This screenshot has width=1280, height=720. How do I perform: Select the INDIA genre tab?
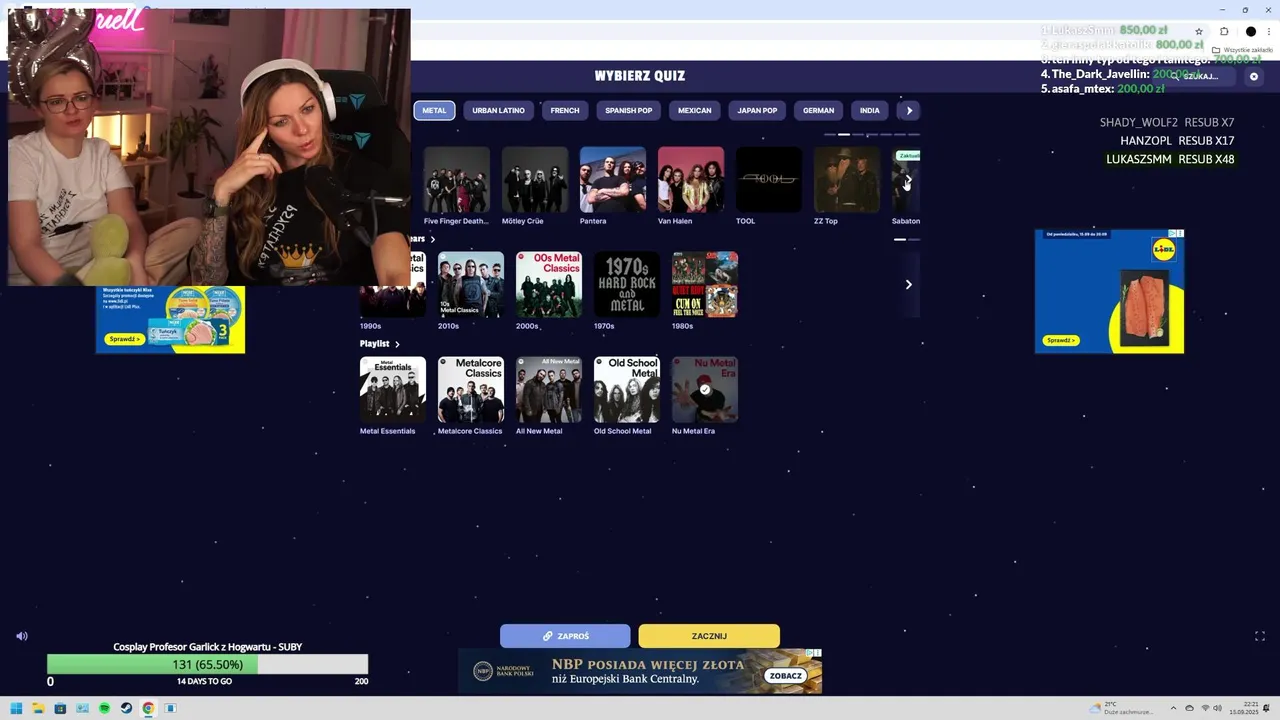[x=870, y=110]
